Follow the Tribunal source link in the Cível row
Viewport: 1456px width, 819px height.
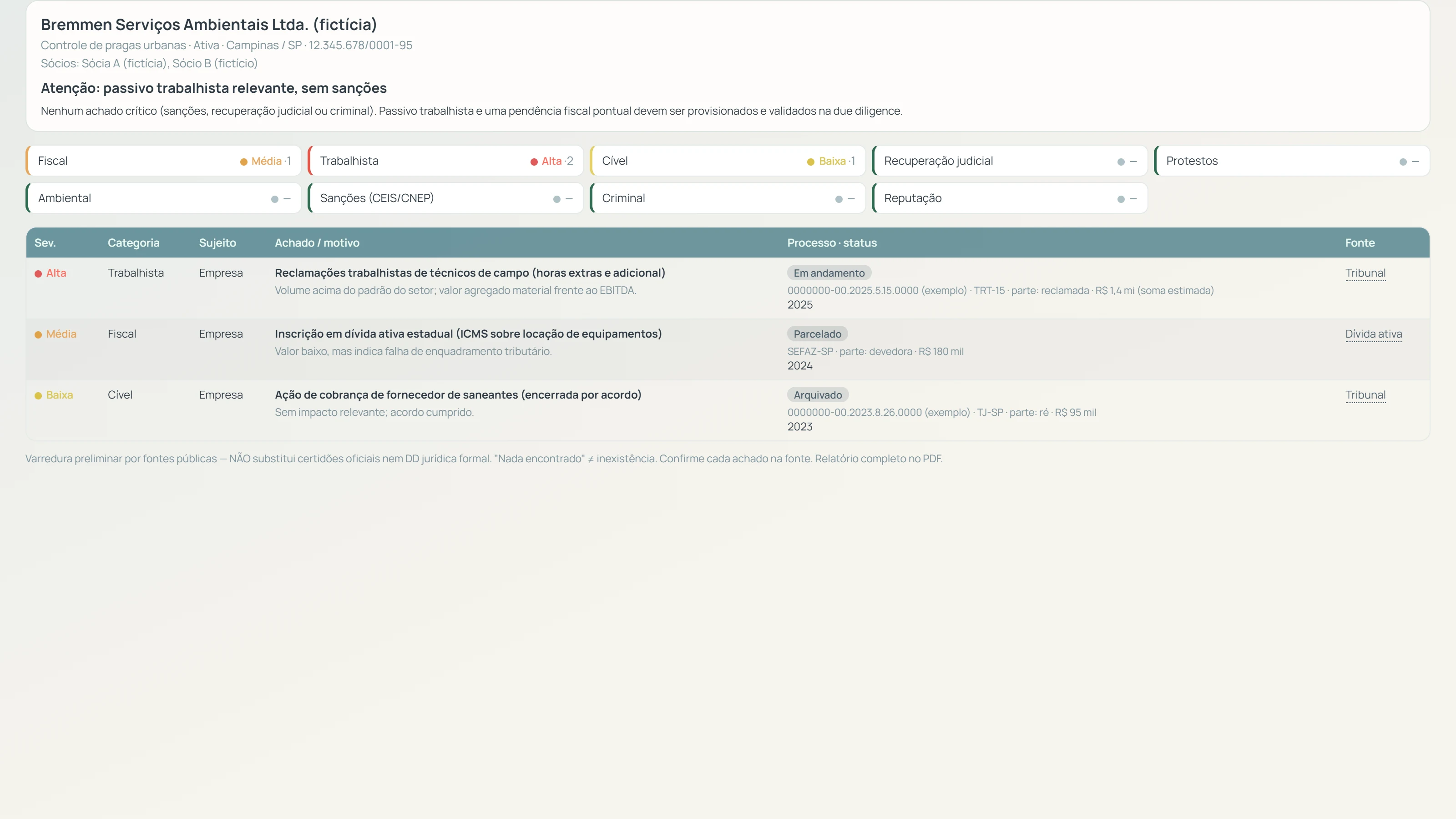pos(1365,395)
